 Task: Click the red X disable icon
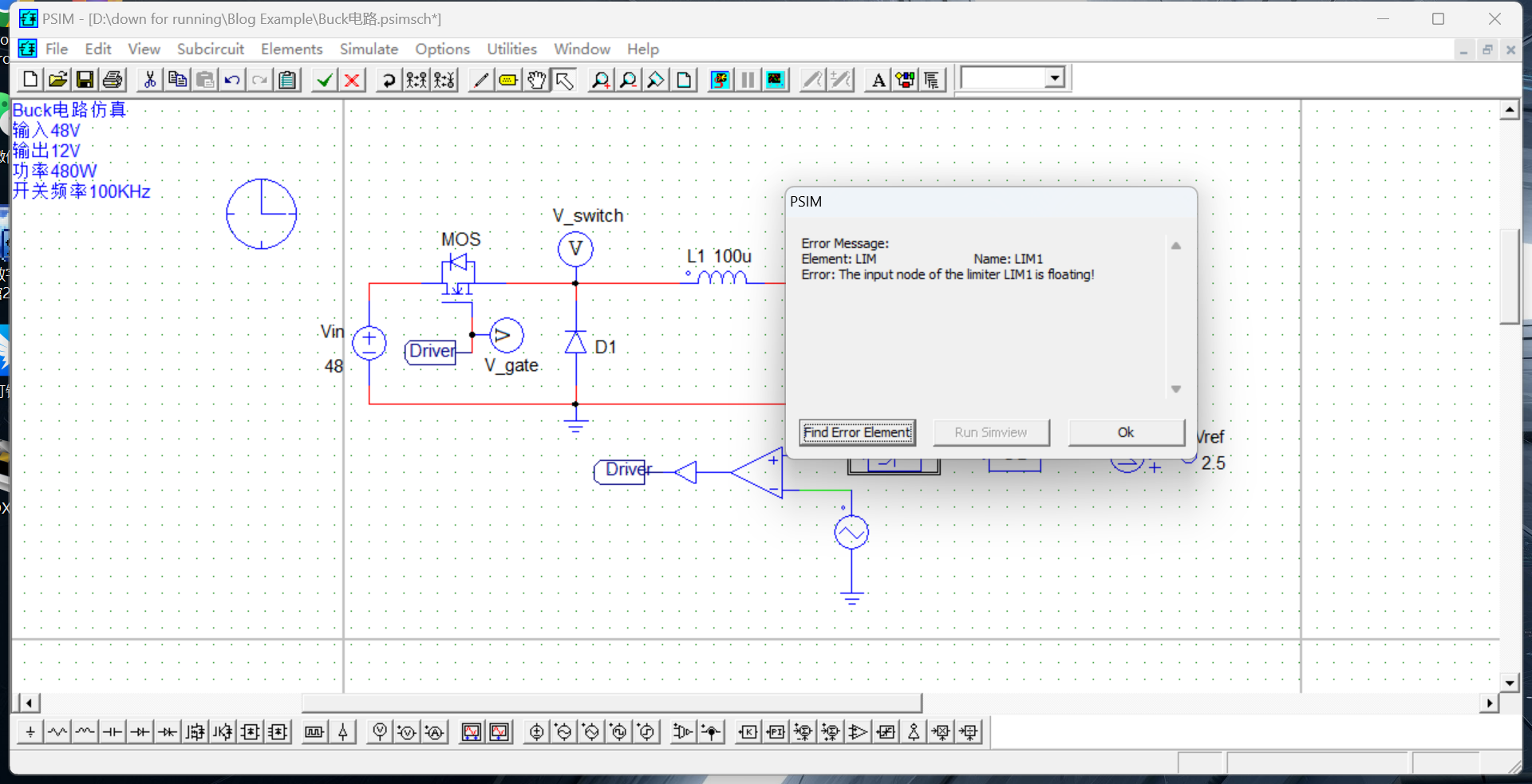coord(352,80)
